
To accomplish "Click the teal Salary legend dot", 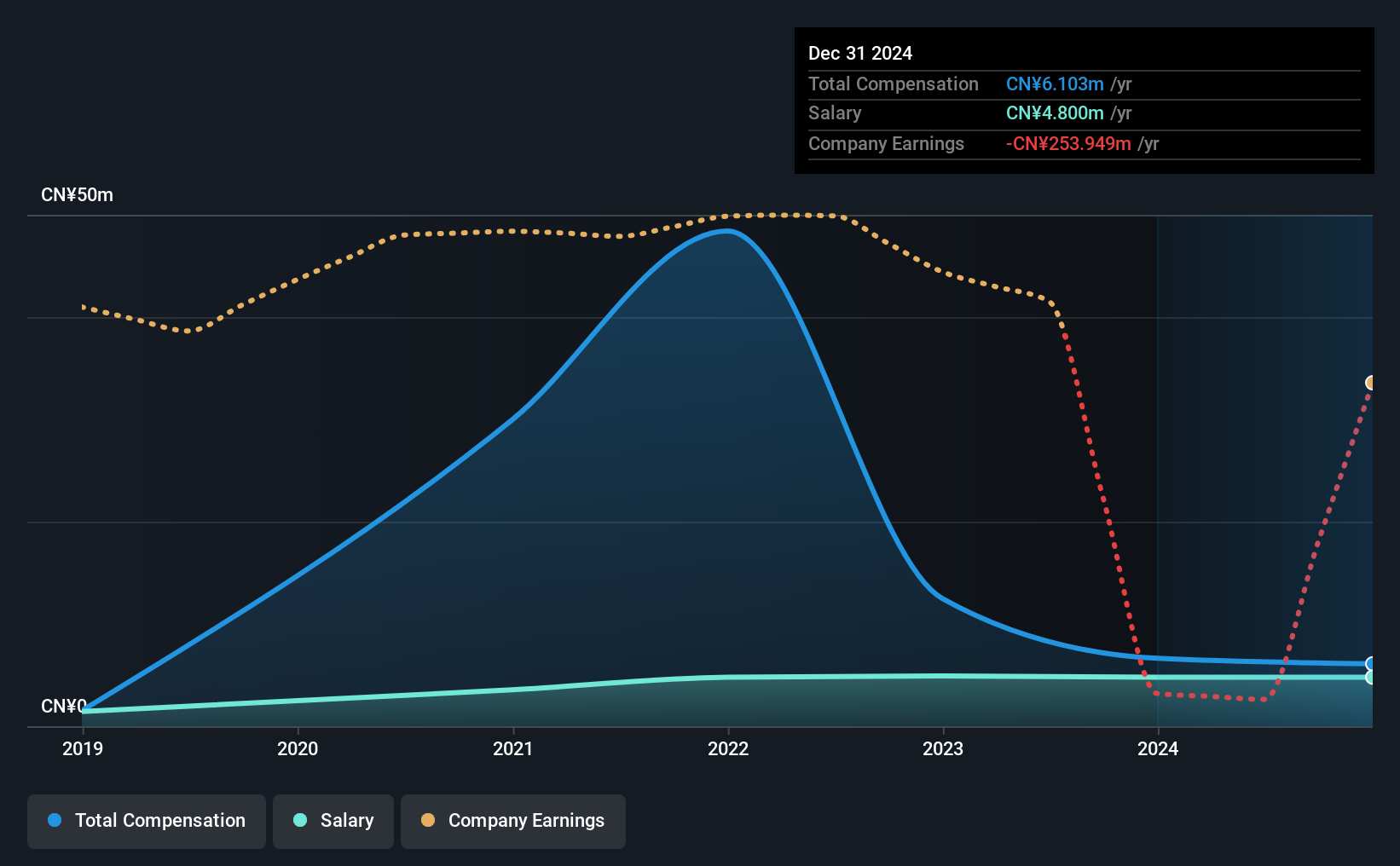I will tap(300, 820).
